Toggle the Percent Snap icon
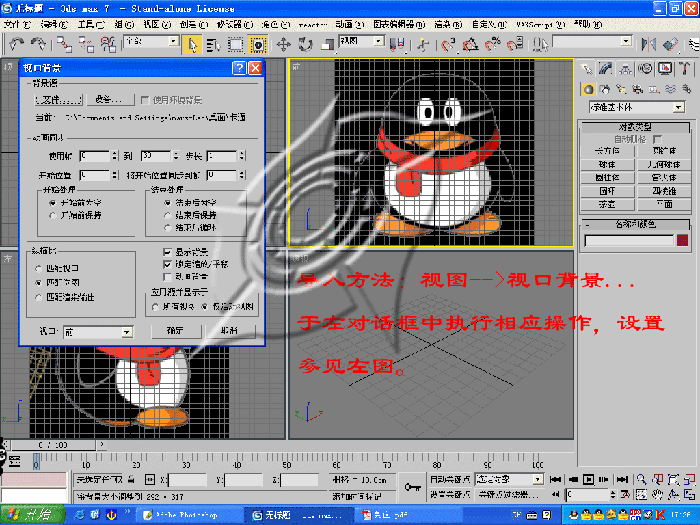This screenshot has width=700, height=525. coord(492,45)
